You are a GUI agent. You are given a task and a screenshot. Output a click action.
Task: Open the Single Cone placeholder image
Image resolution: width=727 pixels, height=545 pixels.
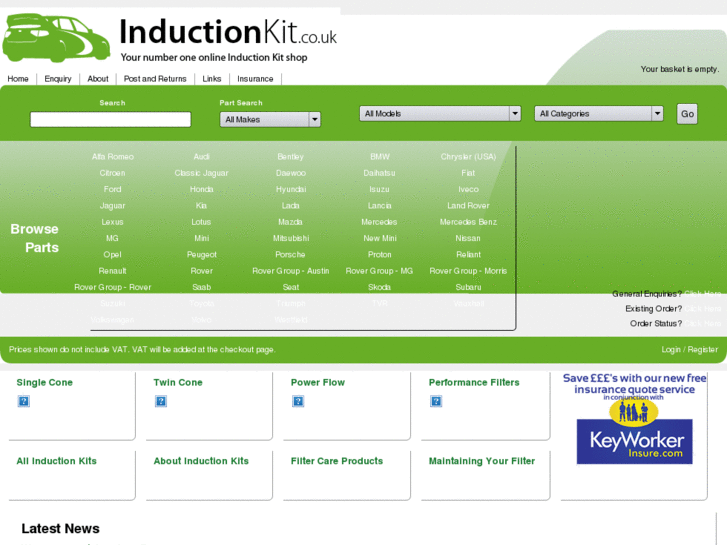tap(24, 401)
